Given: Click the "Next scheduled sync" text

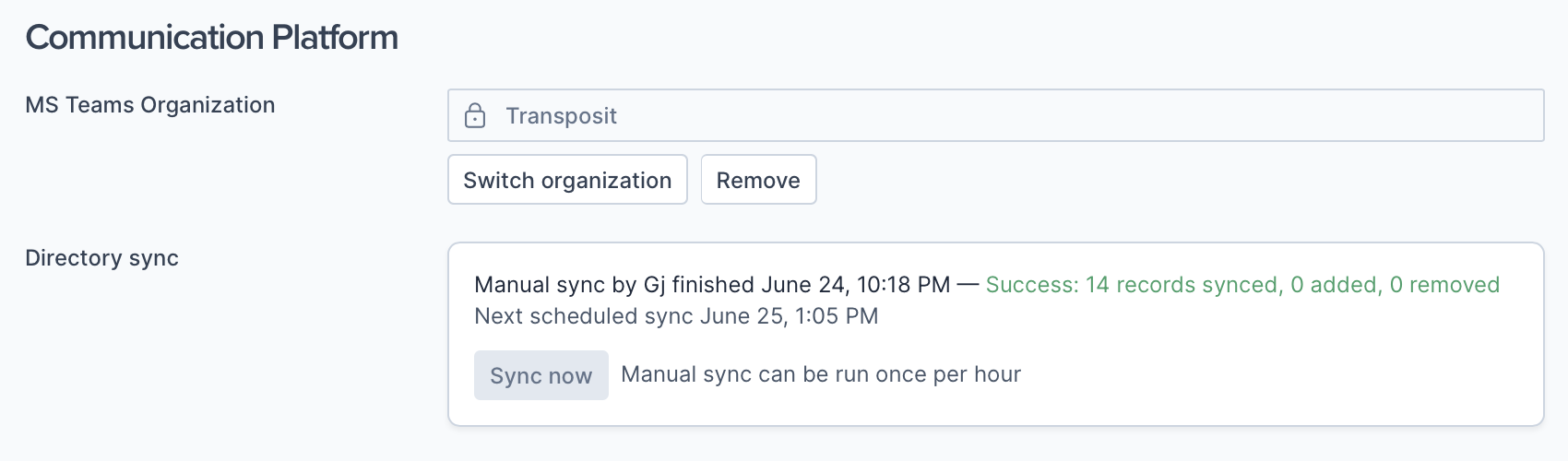Looking at the screenshot, I should click(583, 316).
